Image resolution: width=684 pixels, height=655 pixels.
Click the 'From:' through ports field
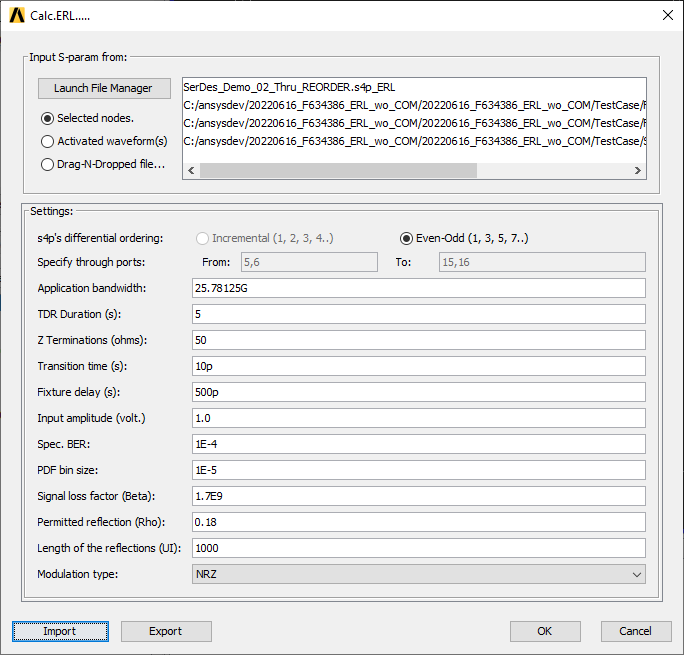[309, 262]
